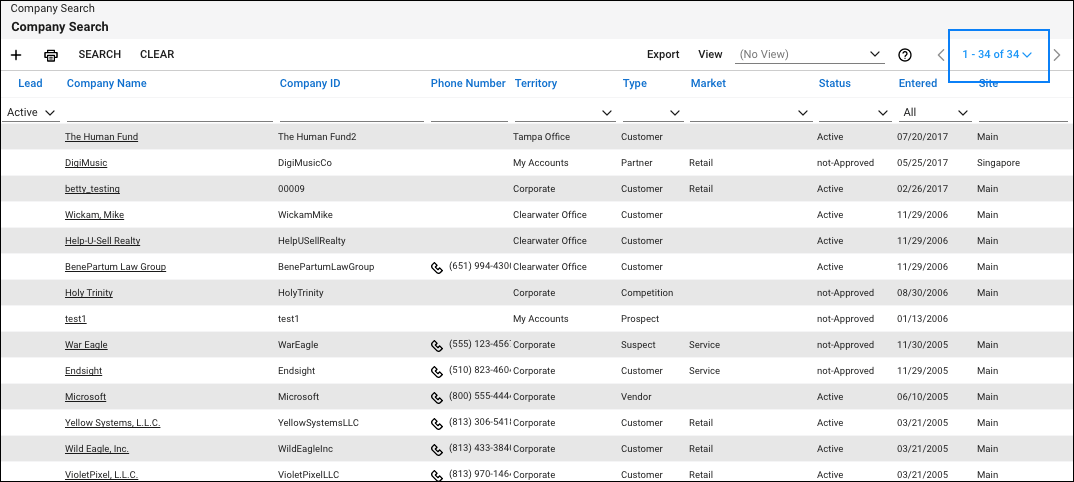This screenshot has width=1074, height=482.
Task: Click the Vendor type cell
Action: point(636,397)
